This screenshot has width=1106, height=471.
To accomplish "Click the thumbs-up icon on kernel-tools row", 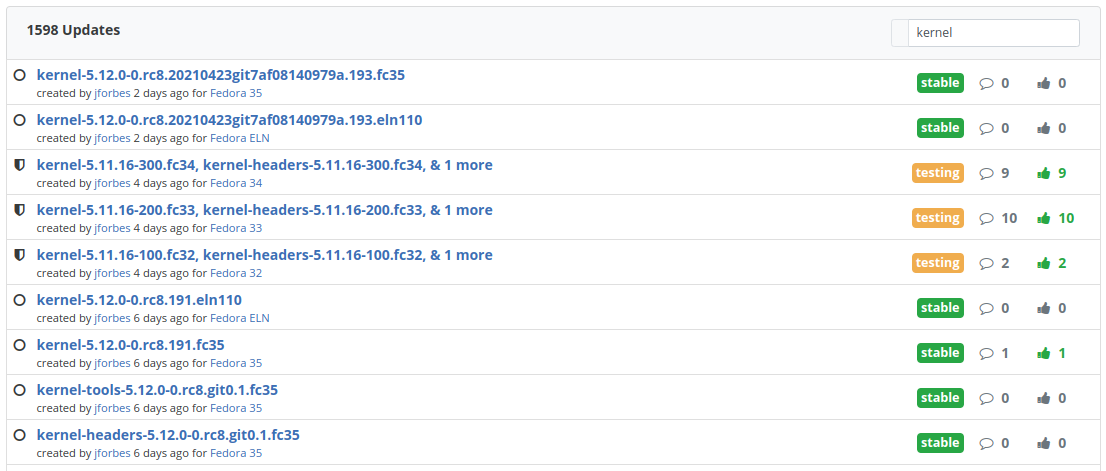I will [x=1044, y=398].
